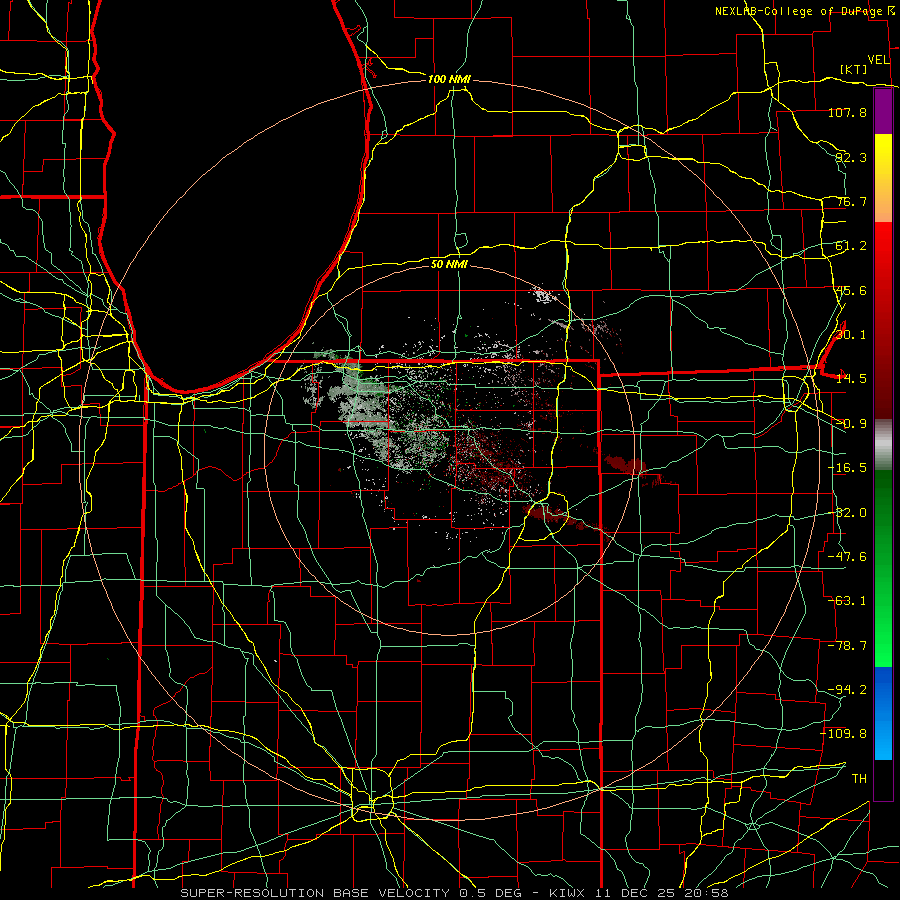The width and height of the screenshot is (900, 900).
Task: Click the -47.6 velocity scale value
Action: tap(847, 557)
